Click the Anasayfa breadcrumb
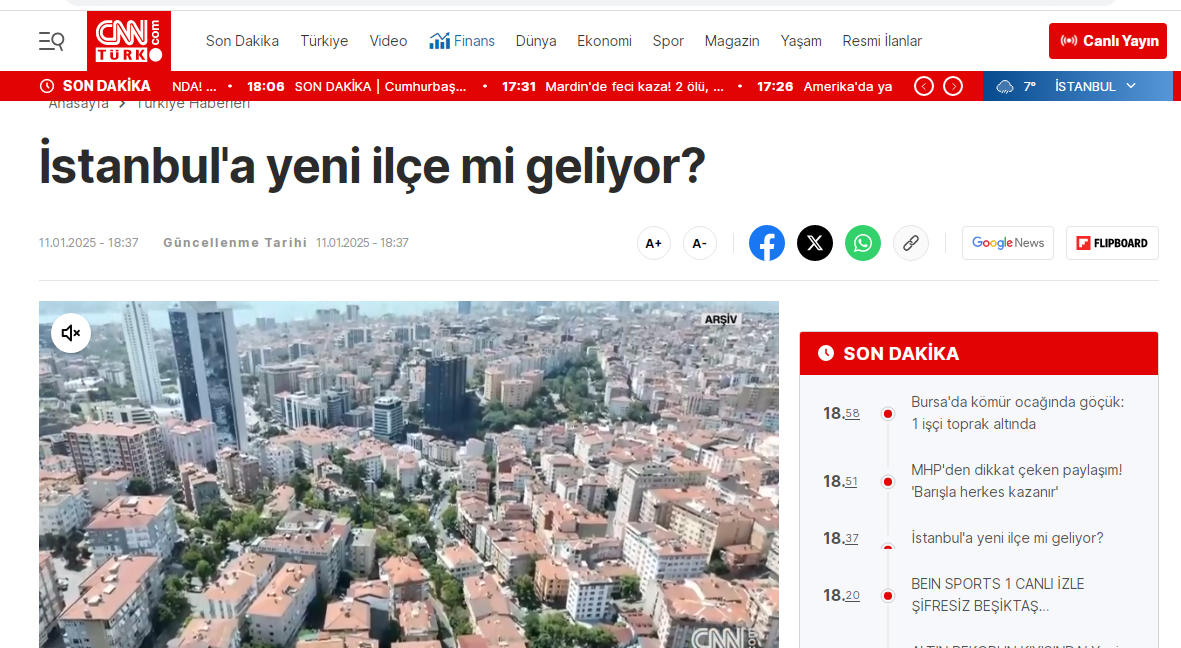The height and width of the screenshot is (648, 1181). click(x=78, y=104)
